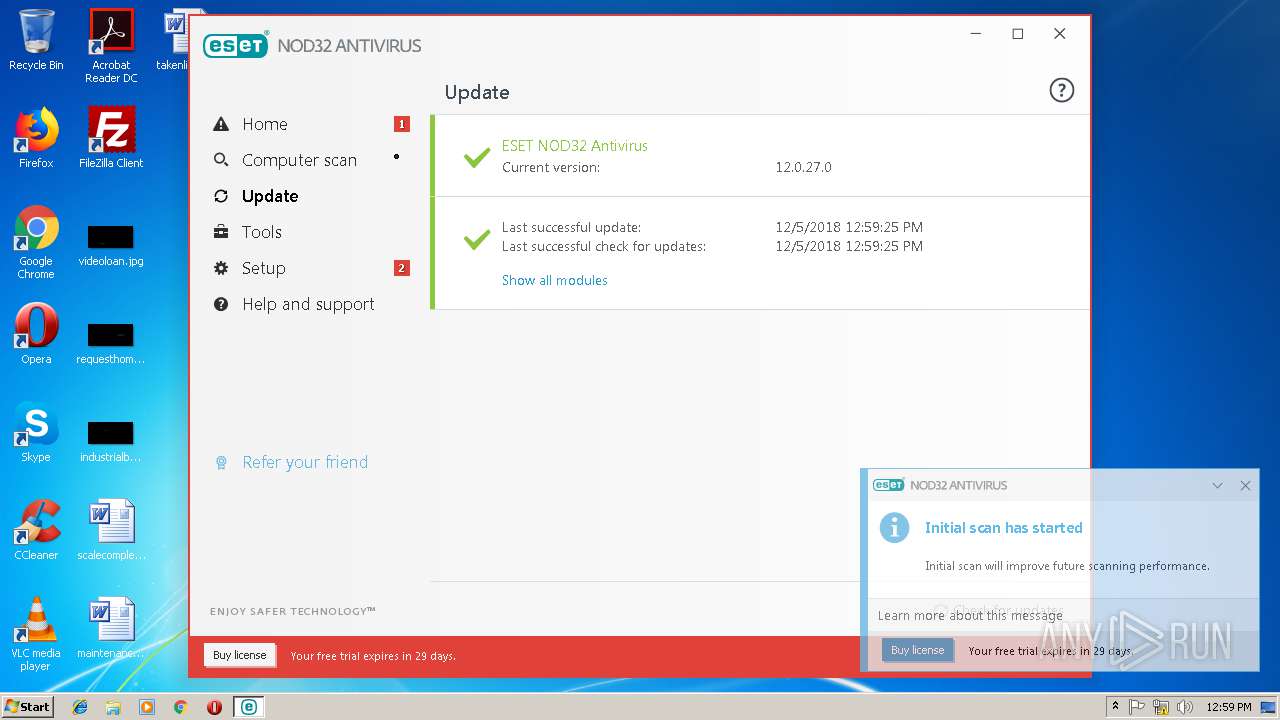Click the Tools briefcase icon

221,232
